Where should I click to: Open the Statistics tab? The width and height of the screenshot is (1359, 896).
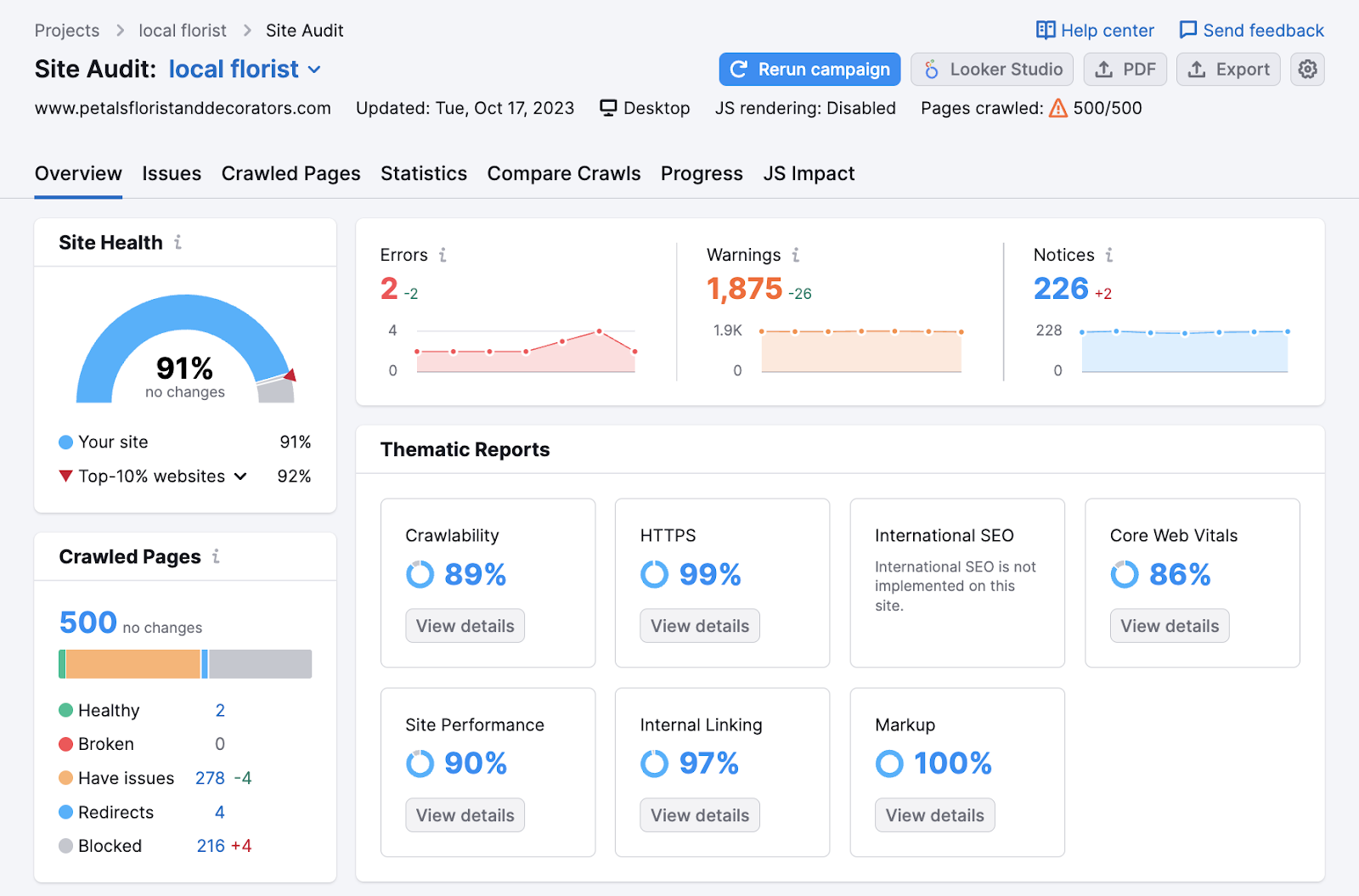(424, 173)
